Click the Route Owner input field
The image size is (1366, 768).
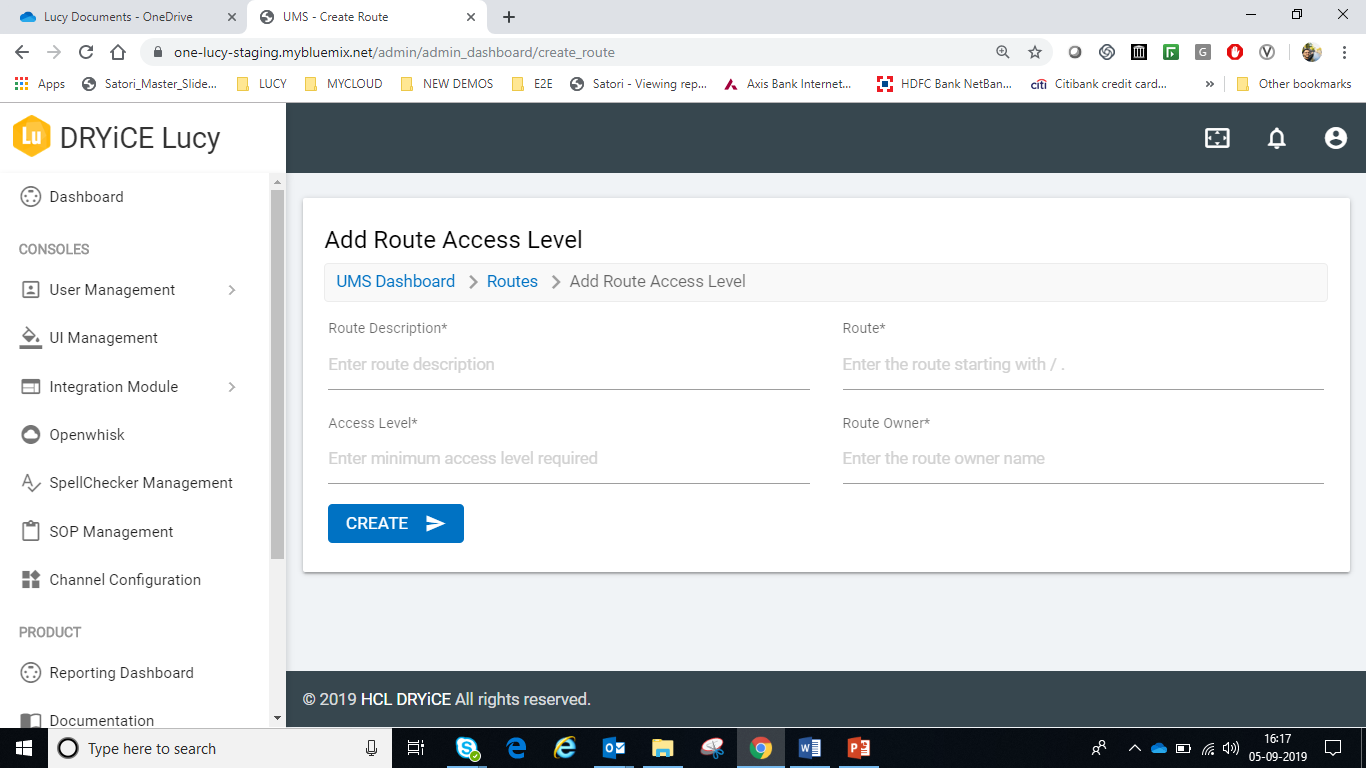click(1083, 459)
